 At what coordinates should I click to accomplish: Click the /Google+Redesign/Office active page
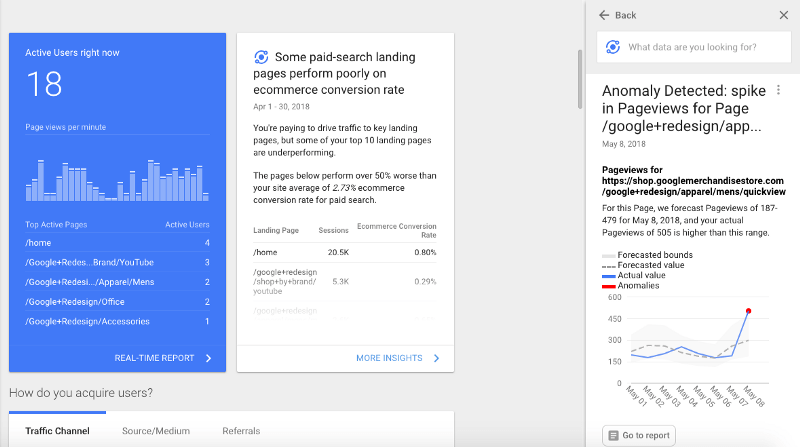[117, 302]
